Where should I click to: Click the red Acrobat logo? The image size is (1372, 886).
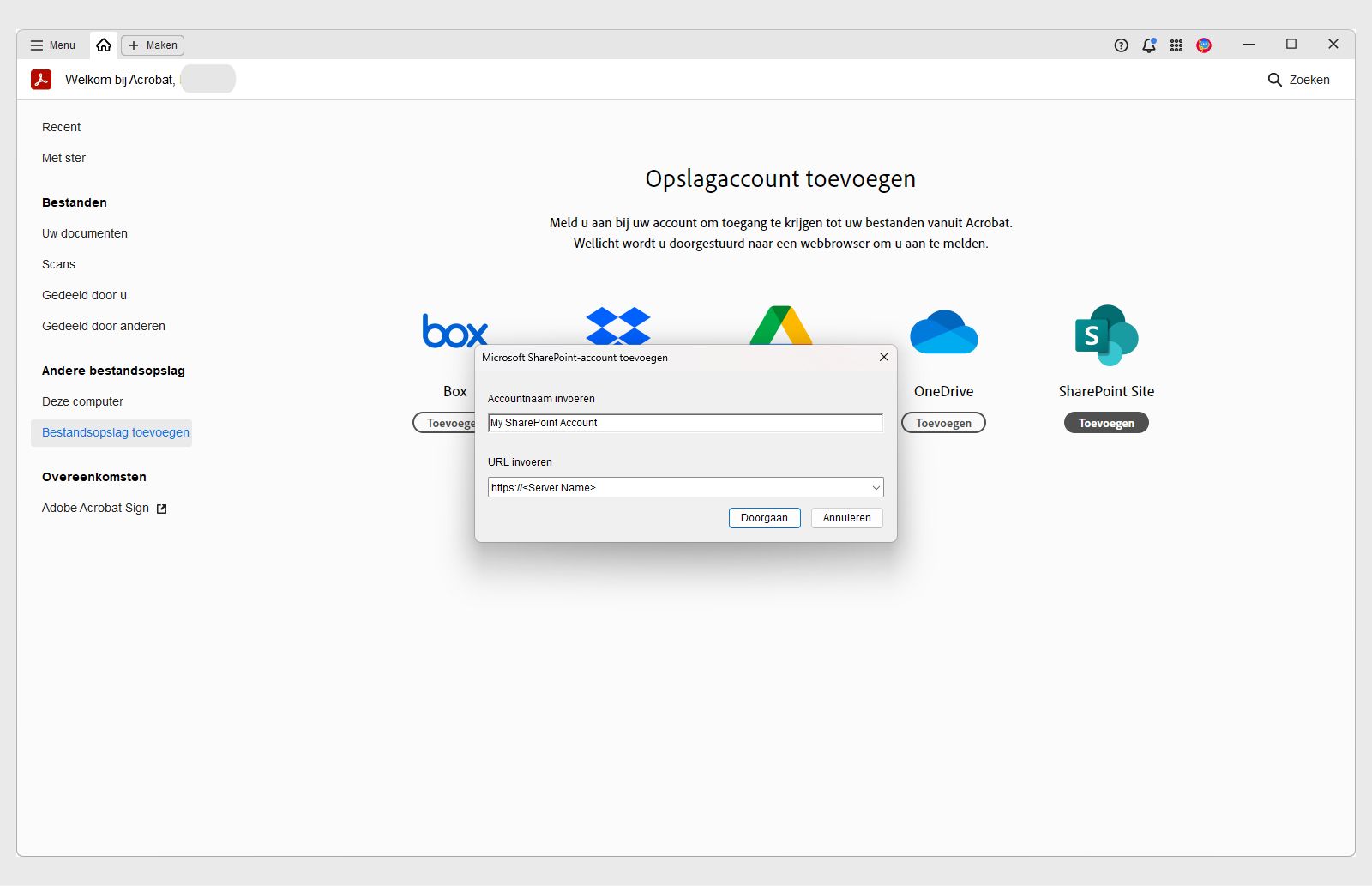(42, 79)
